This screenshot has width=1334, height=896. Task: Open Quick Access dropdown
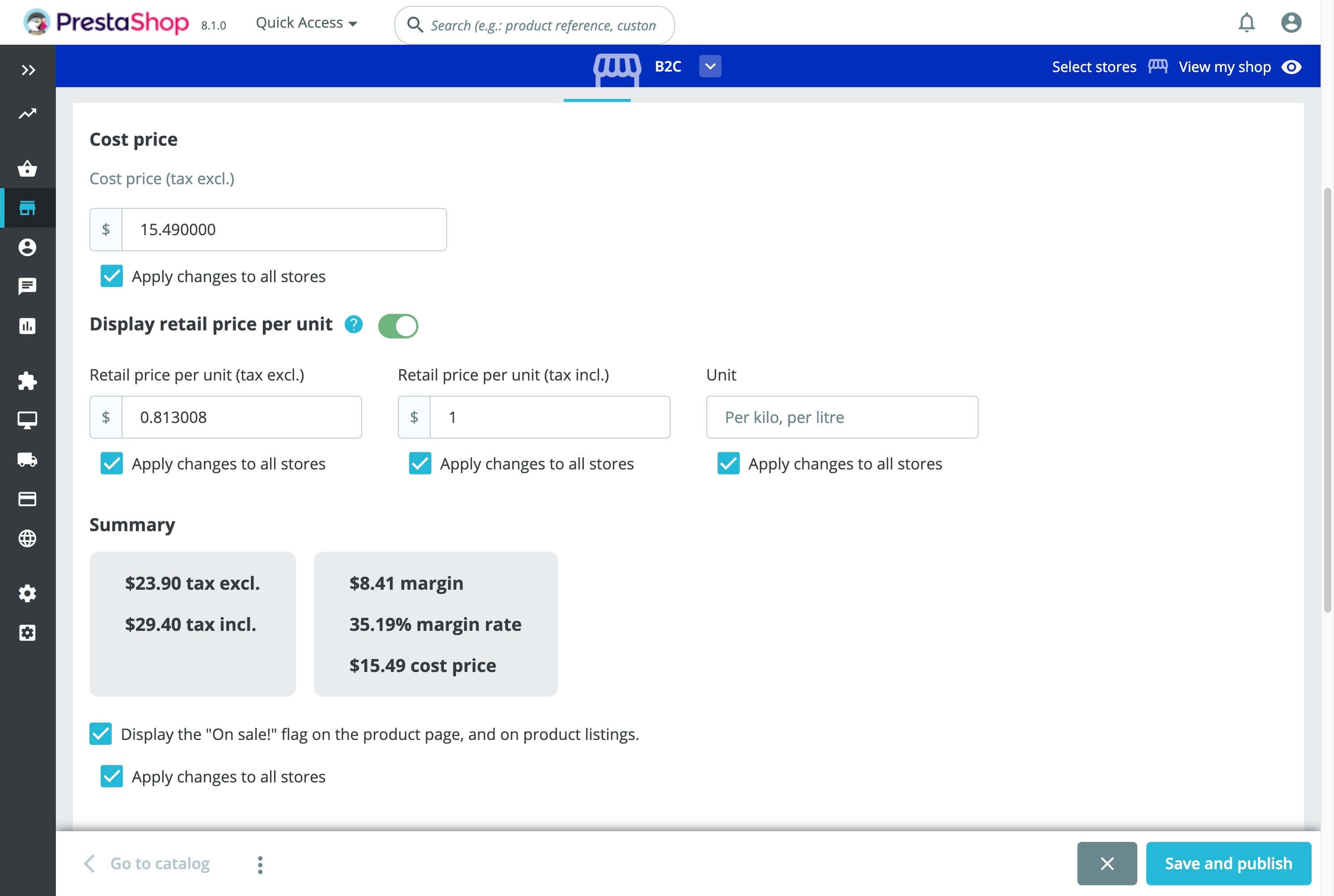(x=306, y=23)
